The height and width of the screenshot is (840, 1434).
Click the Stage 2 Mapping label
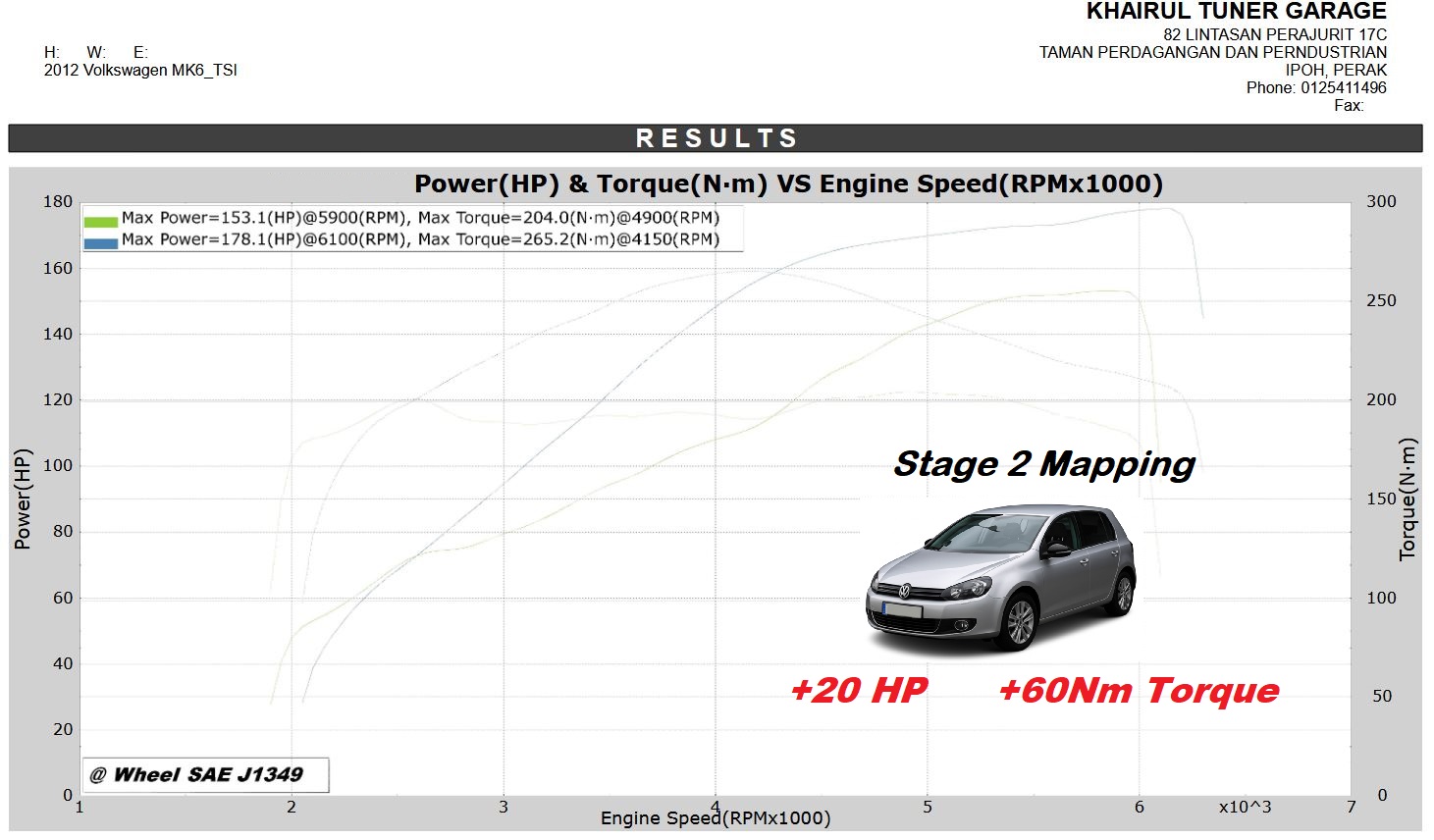[1043, 465]
